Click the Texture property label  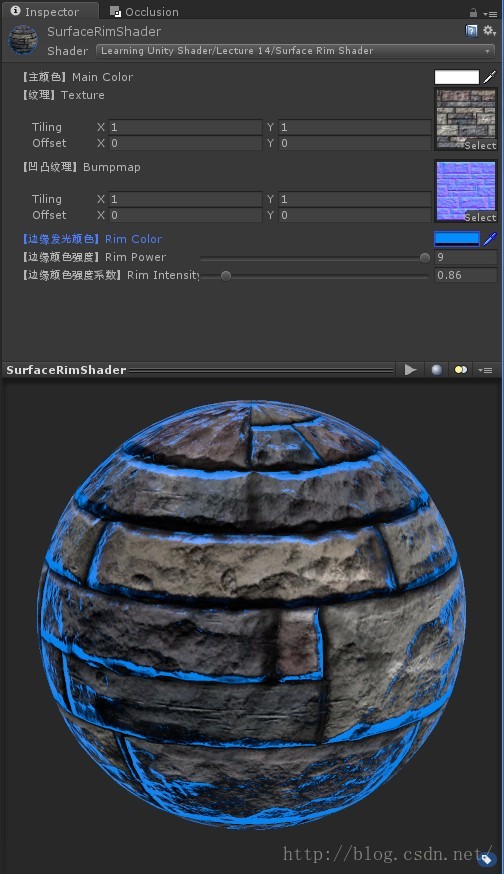tap(64, 95)
